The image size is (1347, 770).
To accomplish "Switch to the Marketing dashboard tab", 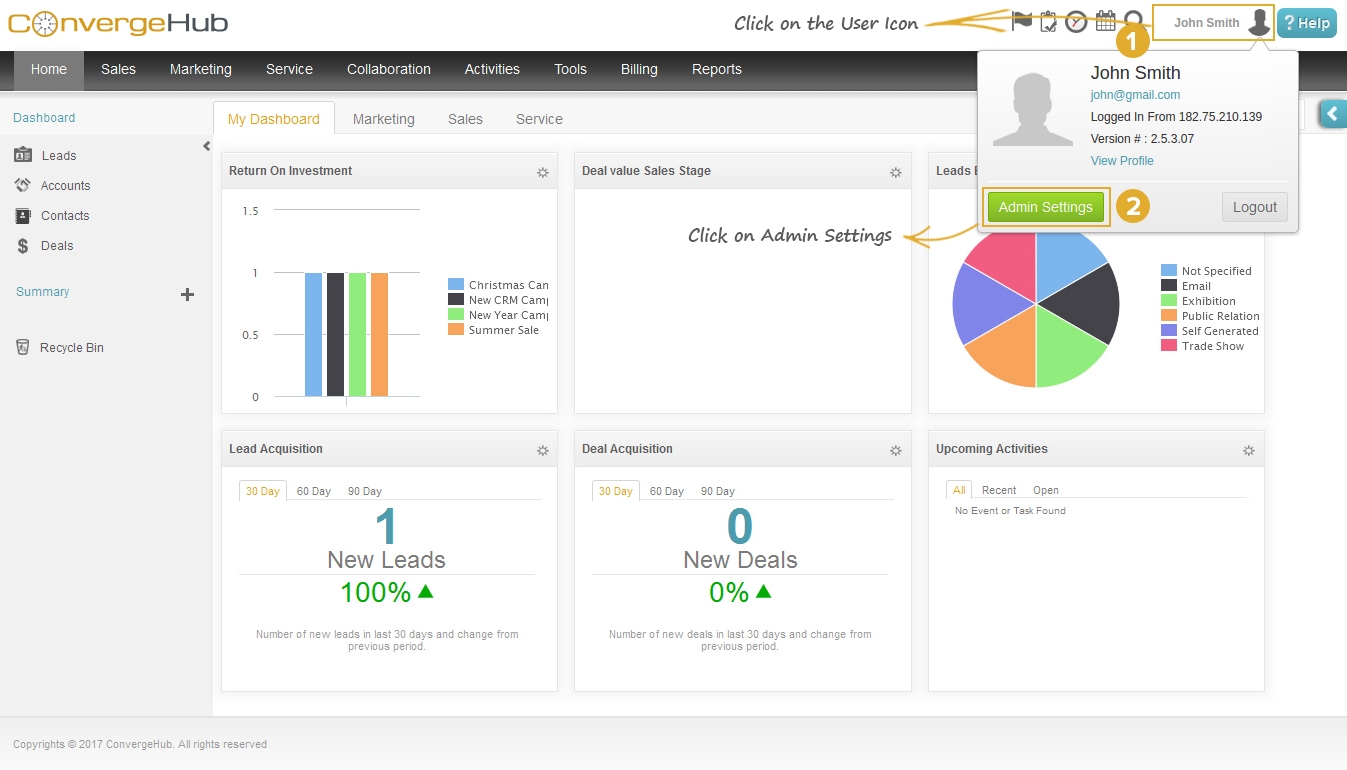I will [384, 119].
